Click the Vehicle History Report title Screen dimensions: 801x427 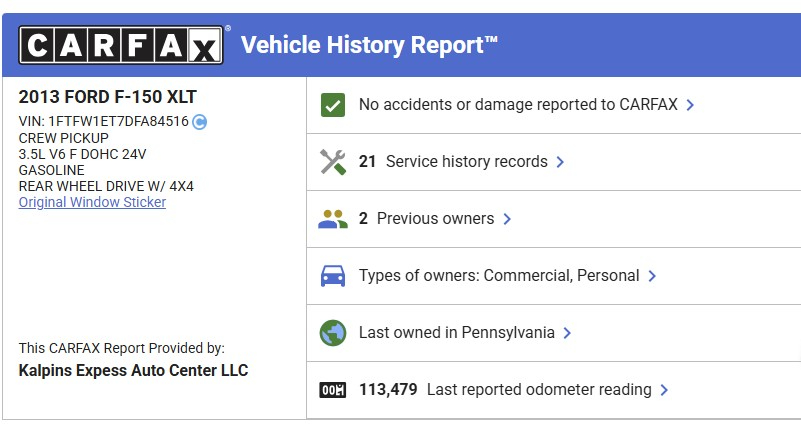coord(369,45)
